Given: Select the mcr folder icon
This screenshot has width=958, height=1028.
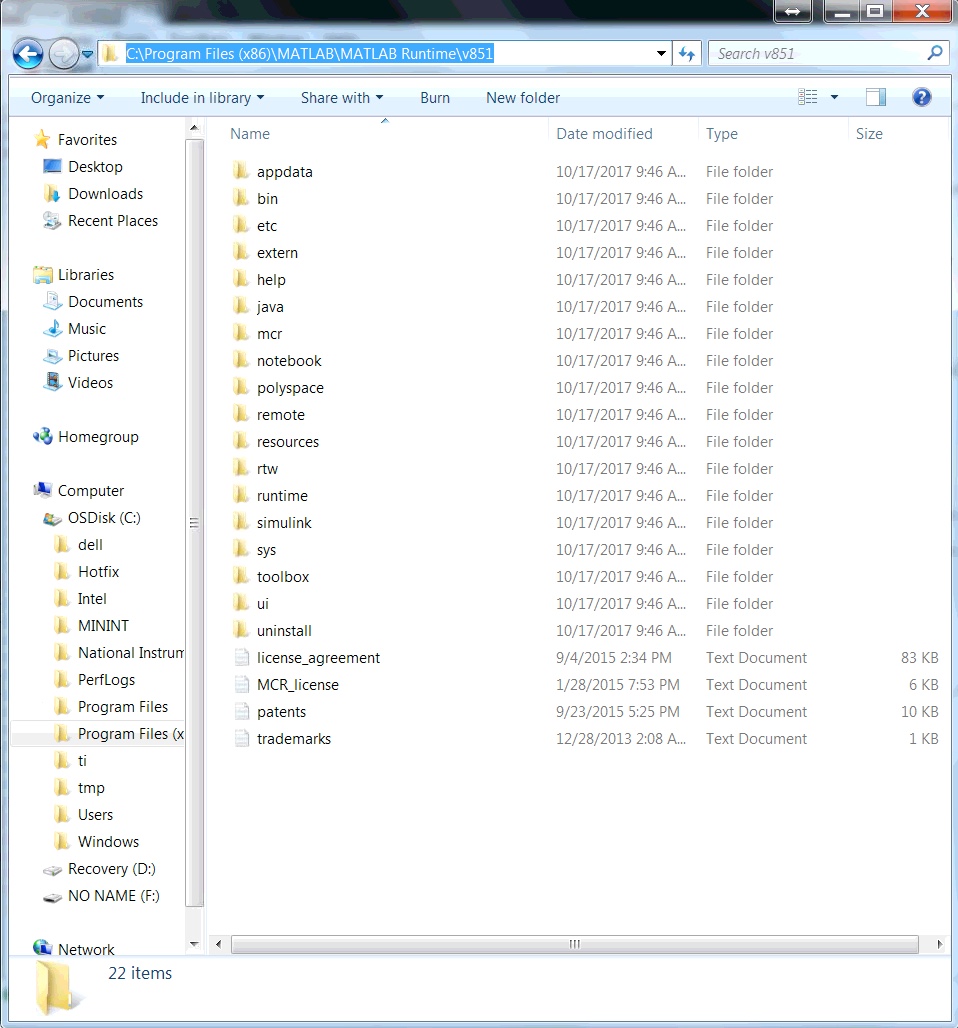Looking at the screenshot, I should coord(241,333).
